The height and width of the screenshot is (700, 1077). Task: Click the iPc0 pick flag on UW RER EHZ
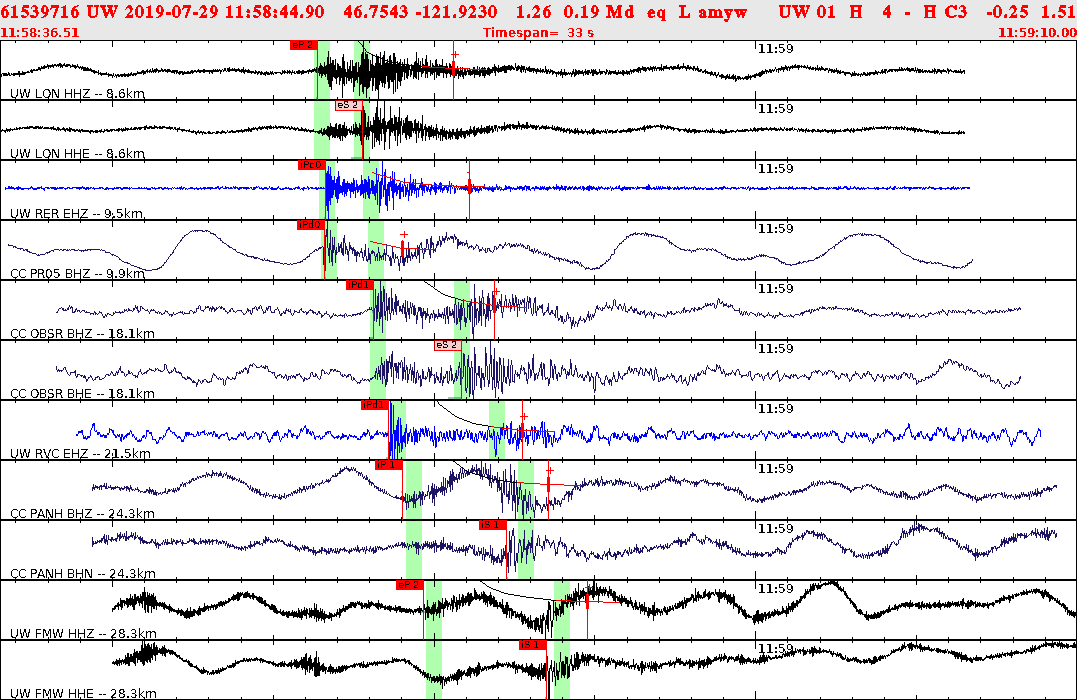[310, 163]
